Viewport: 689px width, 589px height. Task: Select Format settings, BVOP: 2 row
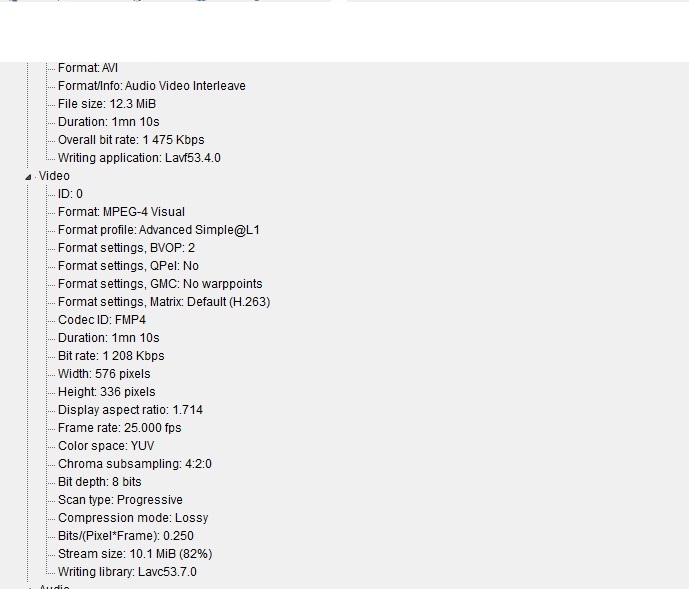126,248
